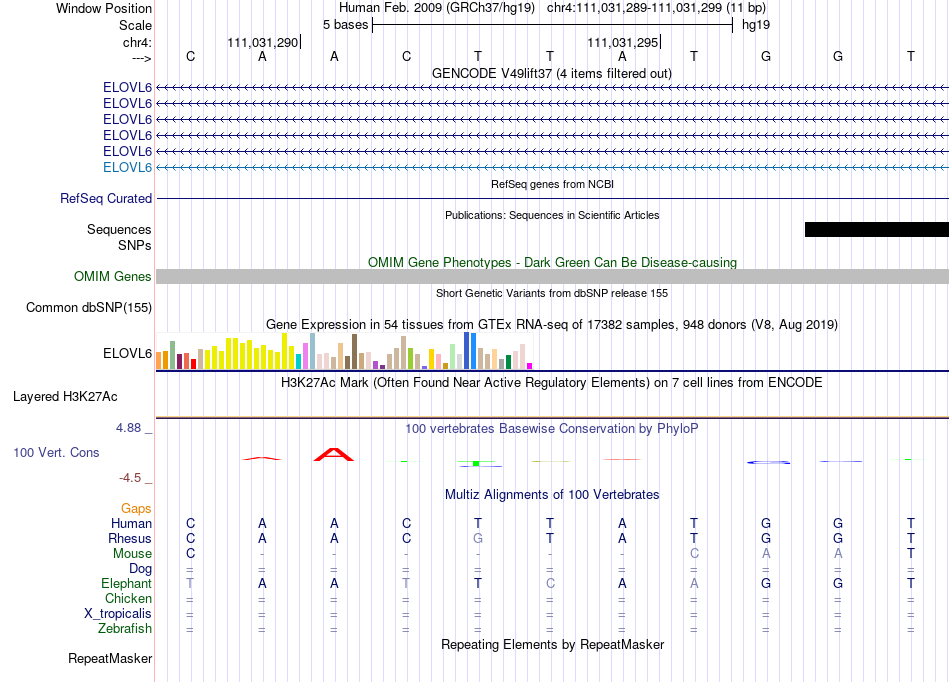This screenshot has width=950, height=682.
Task: Select the Elephant alignment row label
Action: click(x=126, y=583)
